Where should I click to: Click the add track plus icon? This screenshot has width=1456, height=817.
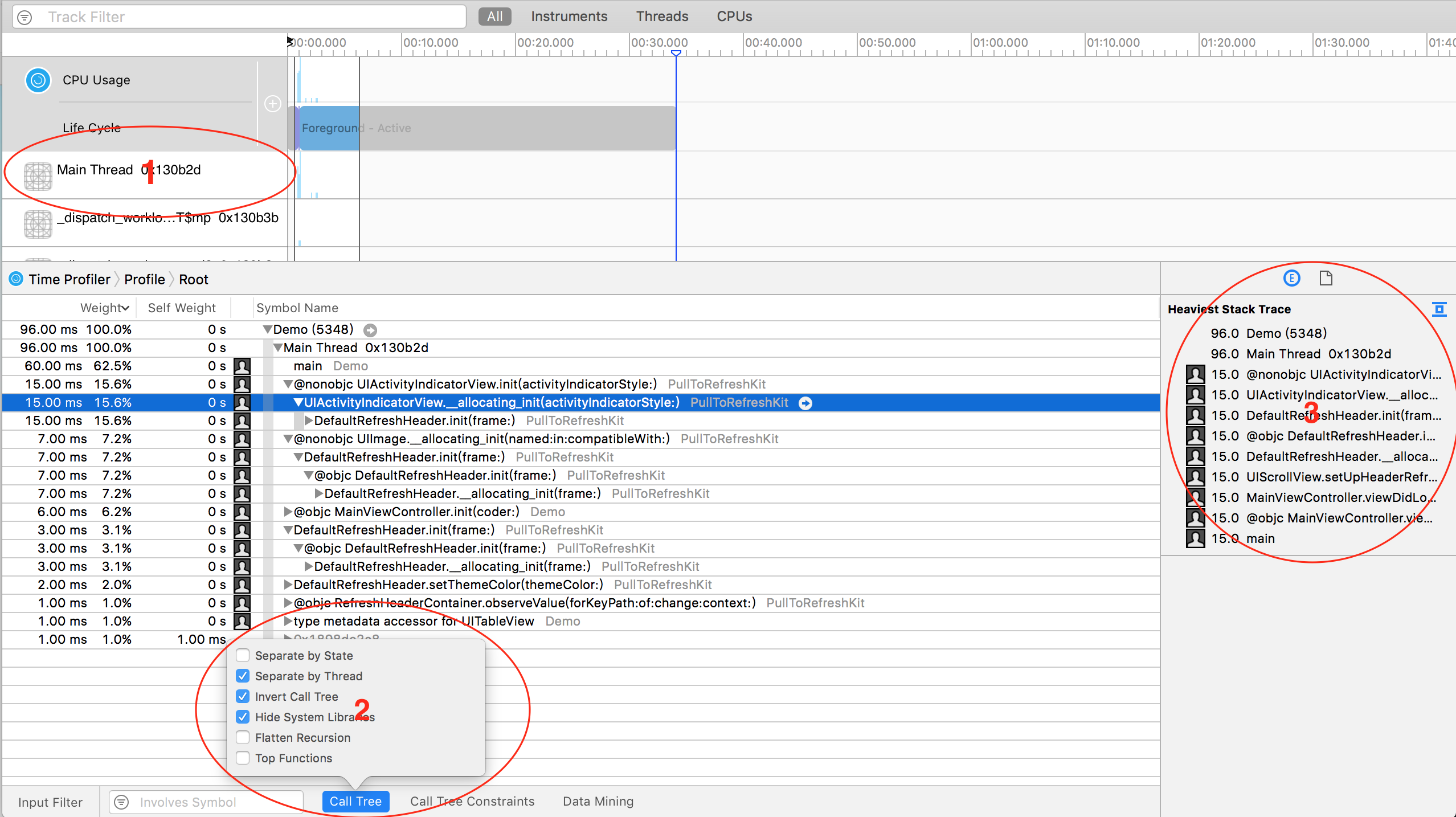(x=273, y=104)
